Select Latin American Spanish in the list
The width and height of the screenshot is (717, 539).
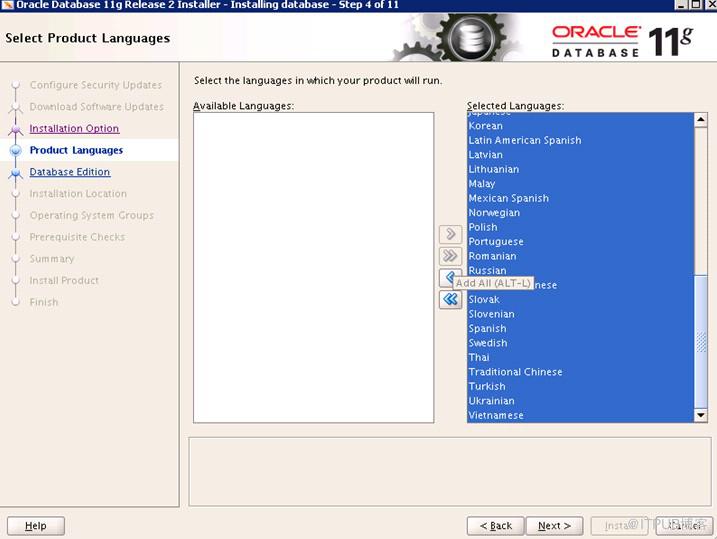tap(581, 140)
